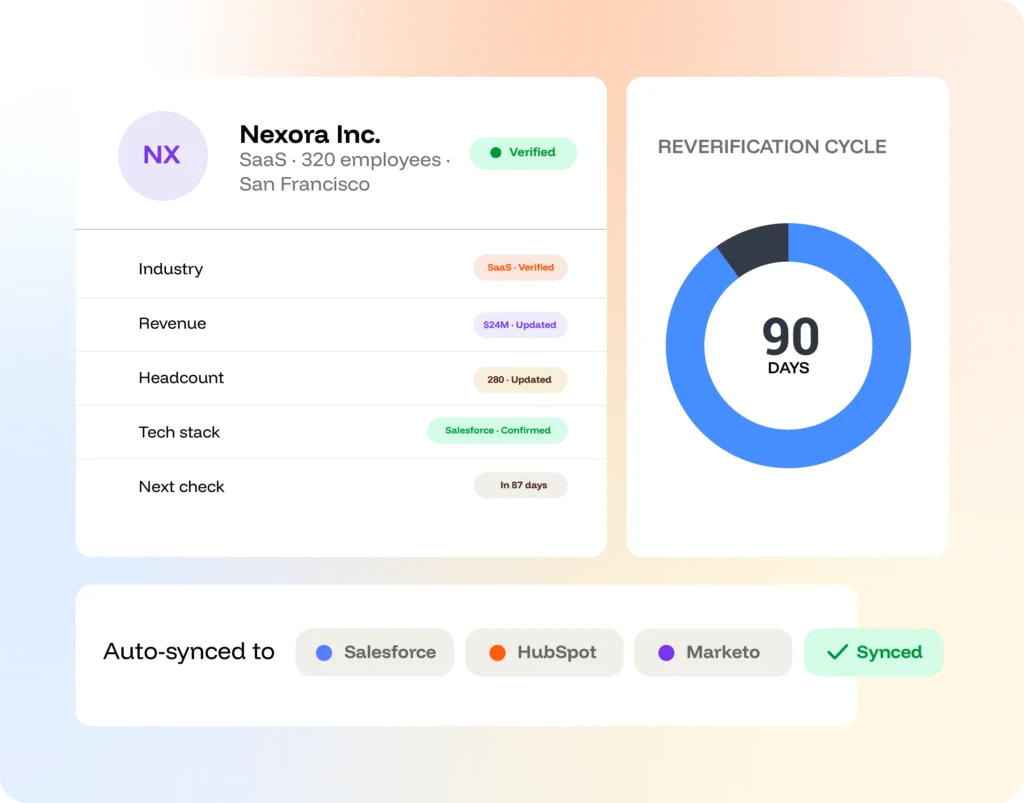1024x803 pixels.
Task: Click the Reverification Cycle heading
Action: [x=772, y=147]
